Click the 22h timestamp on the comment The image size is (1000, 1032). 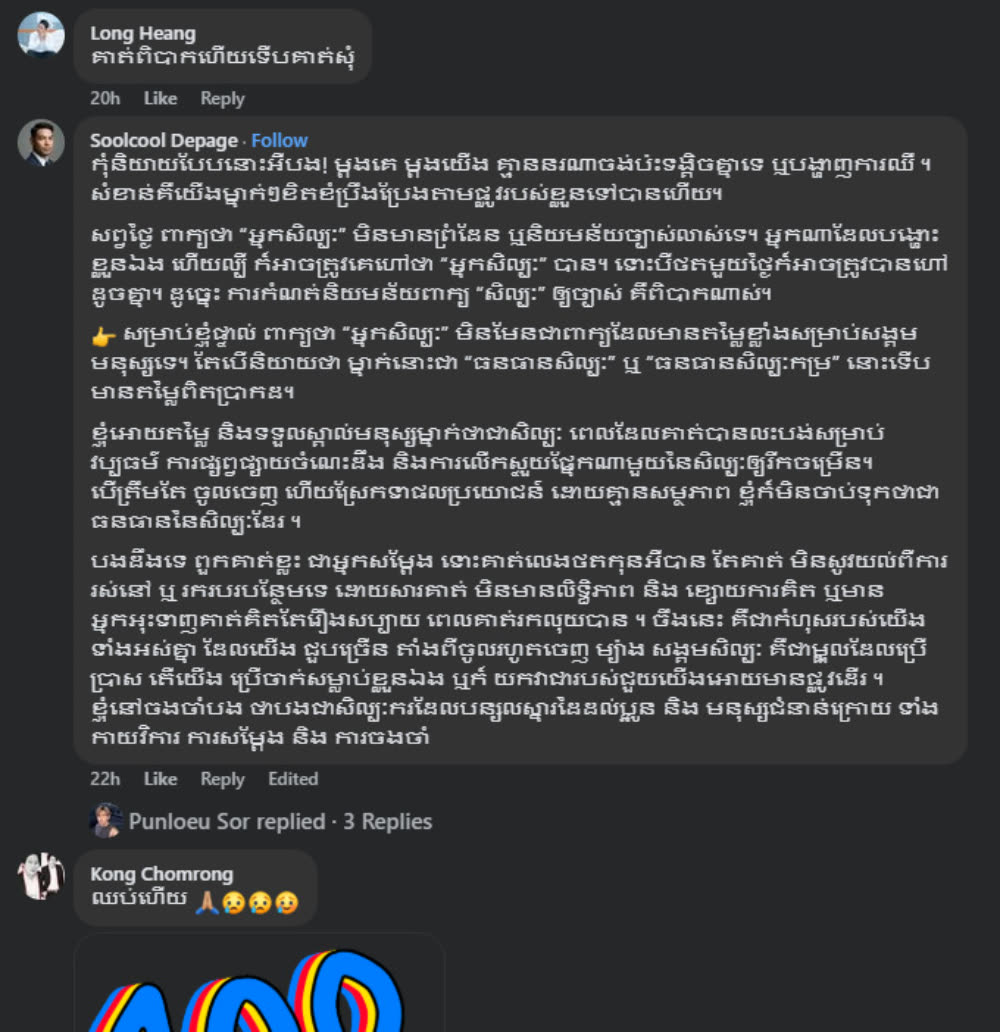(105, 779)
